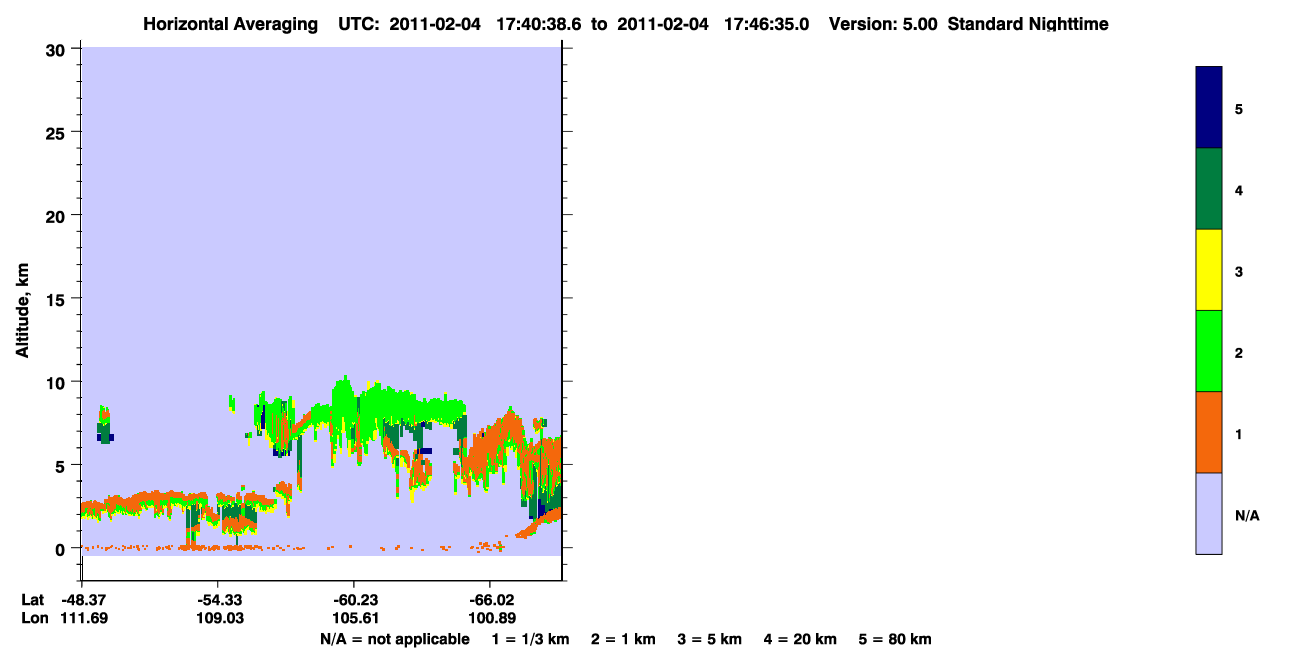Click the y-axis tick label 20
This screenshot has width=1300, height=667.
click(x=58, y=215)
